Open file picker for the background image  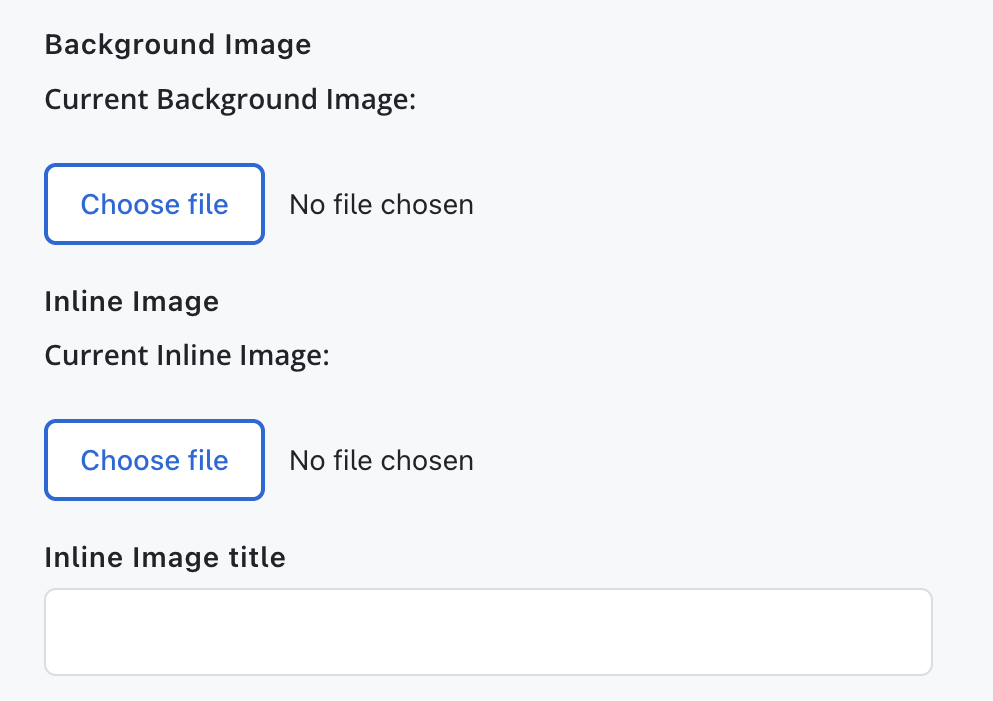154,204
